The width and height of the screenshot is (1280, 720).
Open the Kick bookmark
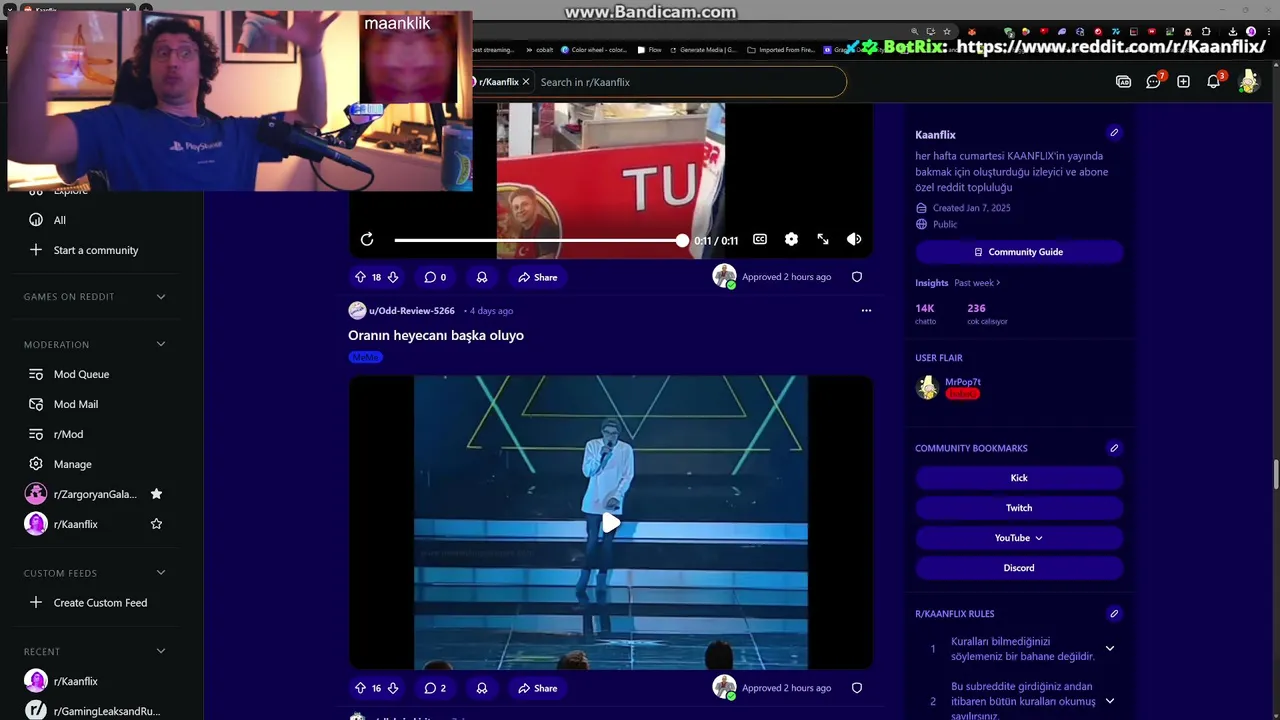pyautogui.click(x=1019, y=478)
